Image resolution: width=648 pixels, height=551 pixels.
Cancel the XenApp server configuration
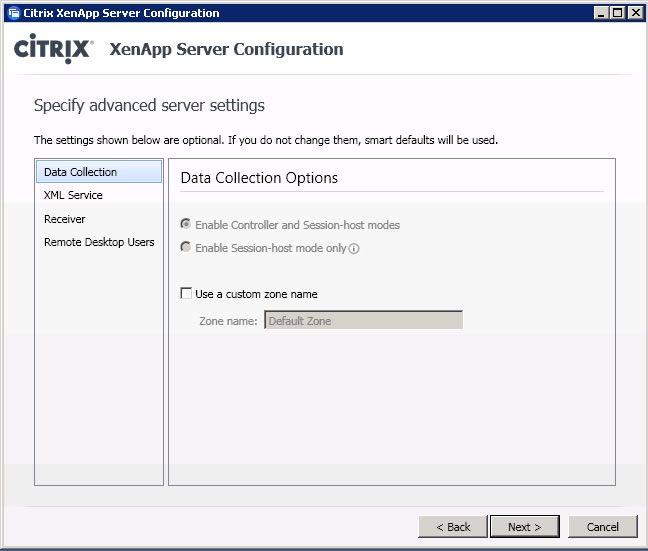click(603, 527)
